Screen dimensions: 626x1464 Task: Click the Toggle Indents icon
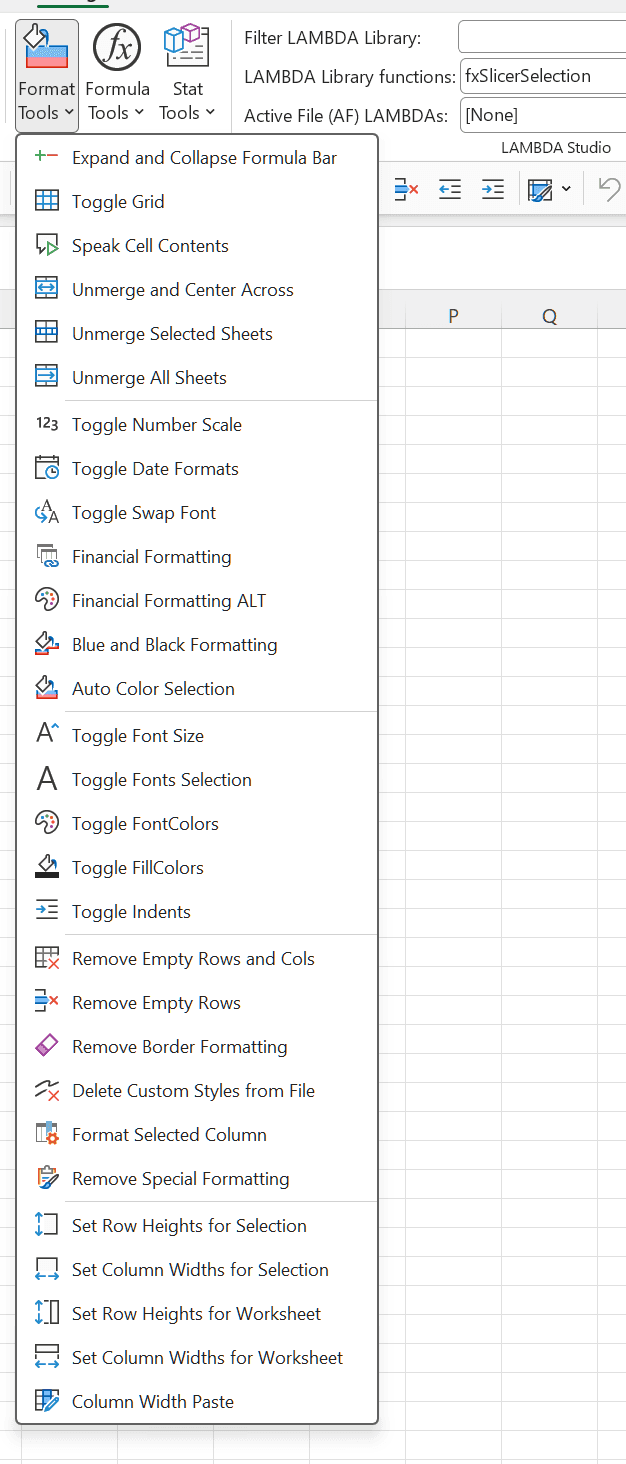(x=47, y=911)
